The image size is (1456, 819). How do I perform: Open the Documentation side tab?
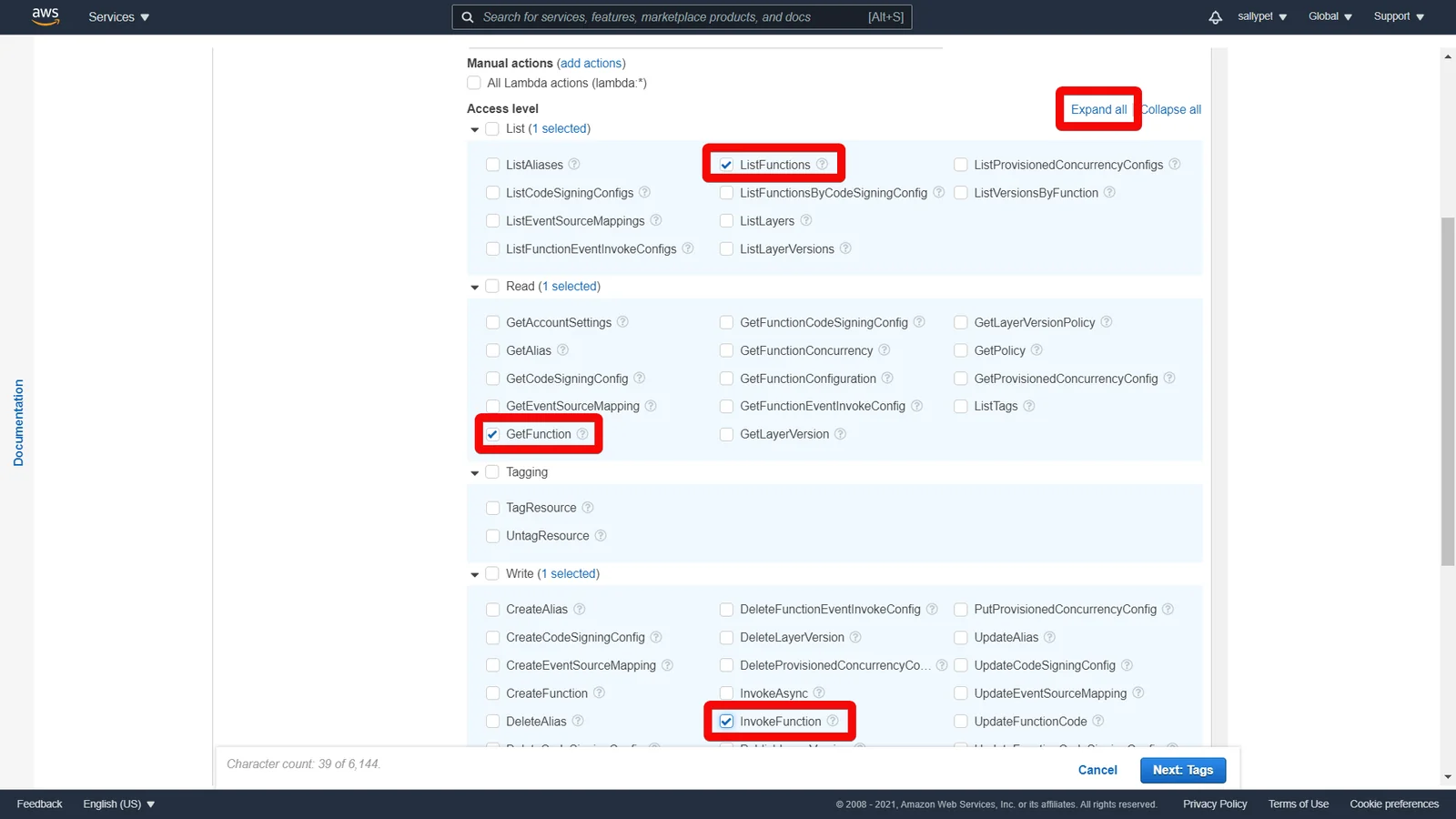(x=18, y=423)
